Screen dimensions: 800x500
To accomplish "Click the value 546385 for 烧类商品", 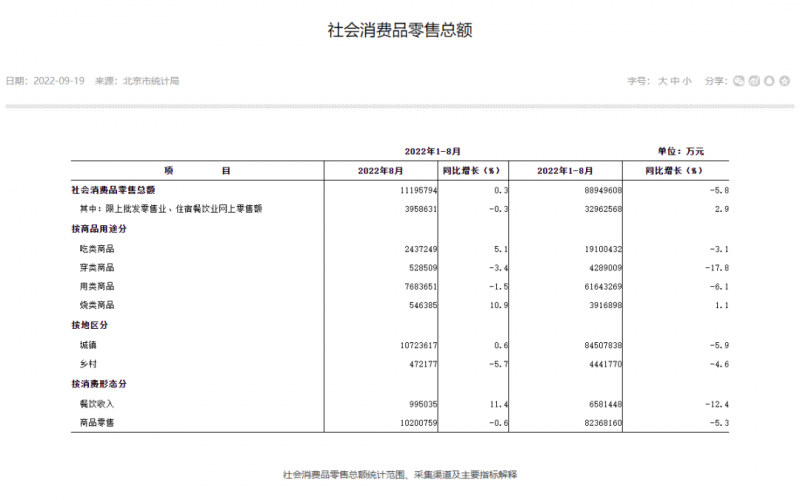I will point(423,306).
